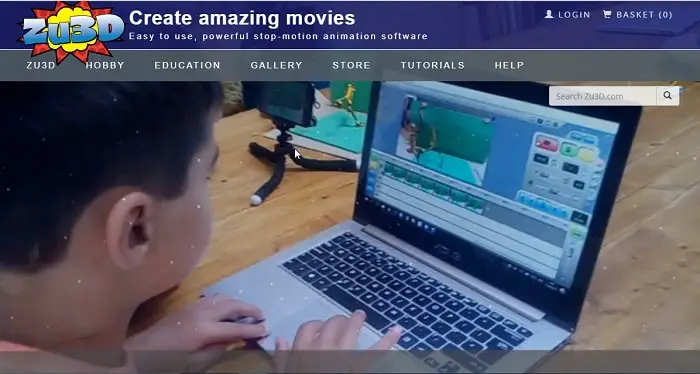
Task: Click the grey strip below the hero photo
Action: 350,362
